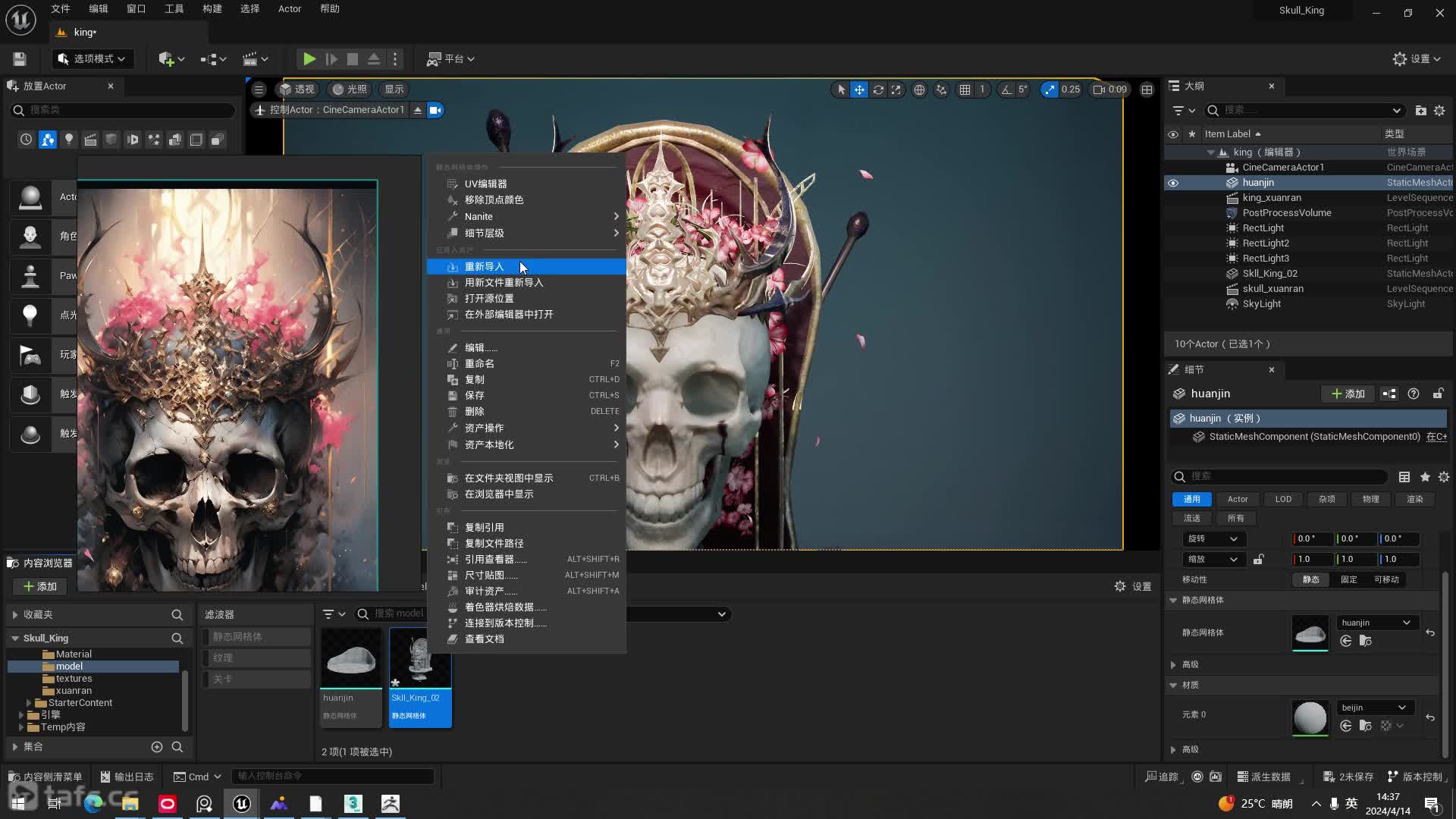The height and width of the screenshot is (819, 1456).
Task: Open the mode selection dropdown
Action: (x=92, y=59)
